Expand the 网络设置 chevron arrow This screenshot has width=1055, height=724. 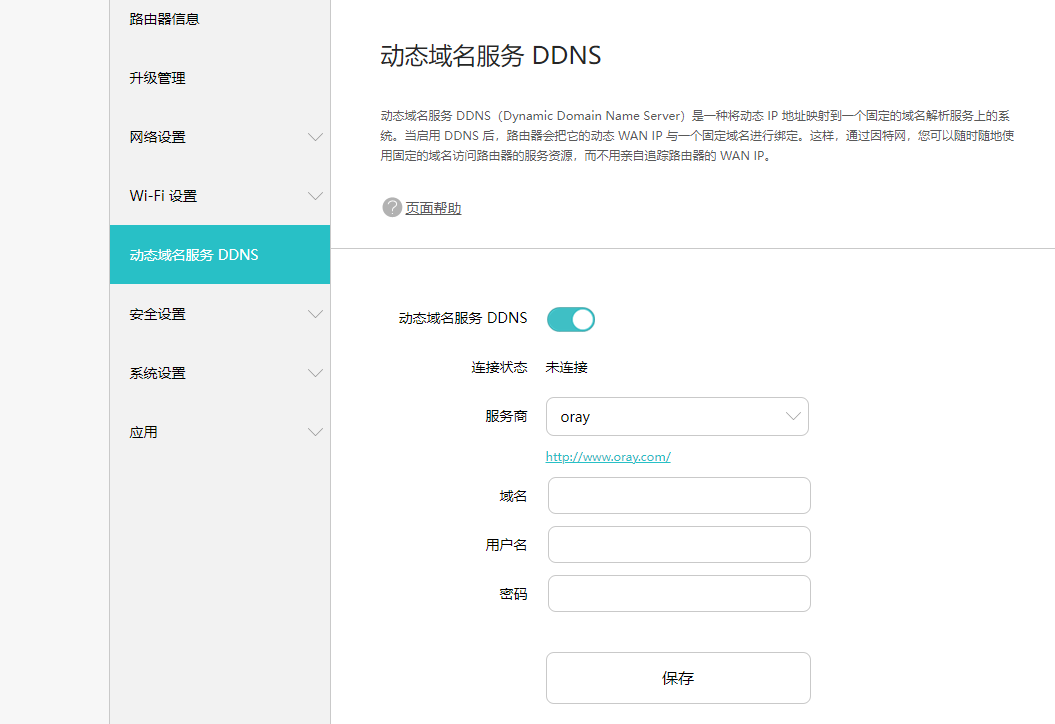(315, 137)
